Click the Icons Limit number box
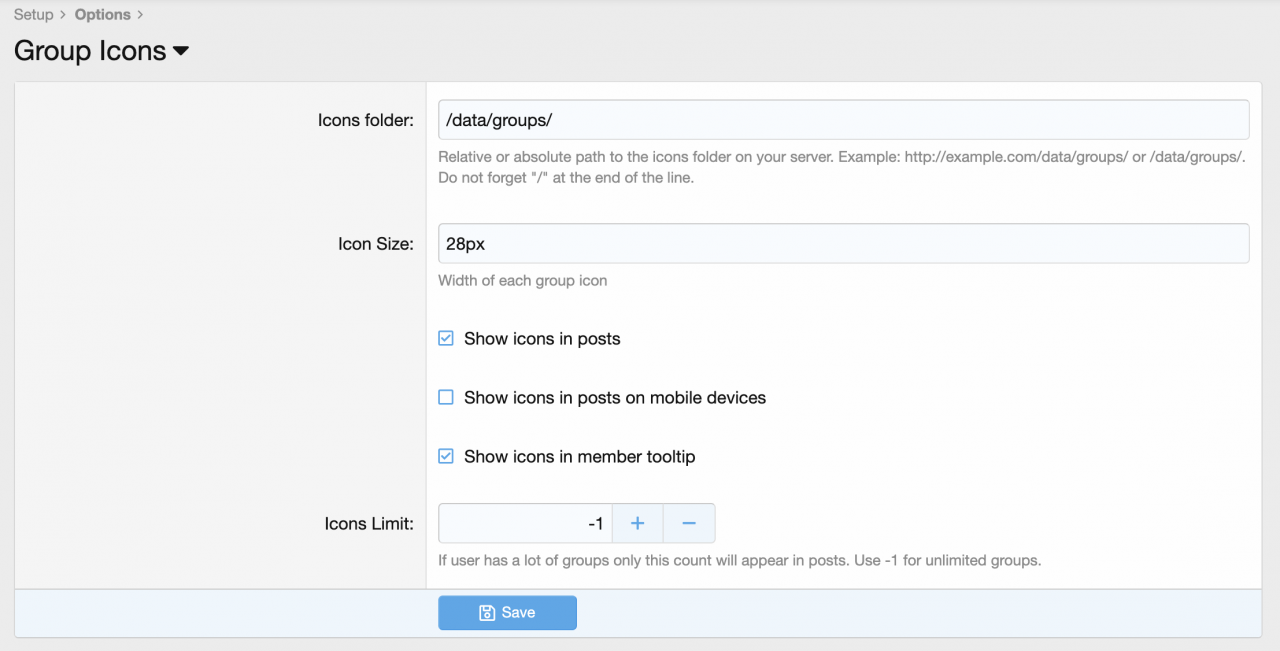Screen dimensions: 1280x651 (x=525, y=523)
